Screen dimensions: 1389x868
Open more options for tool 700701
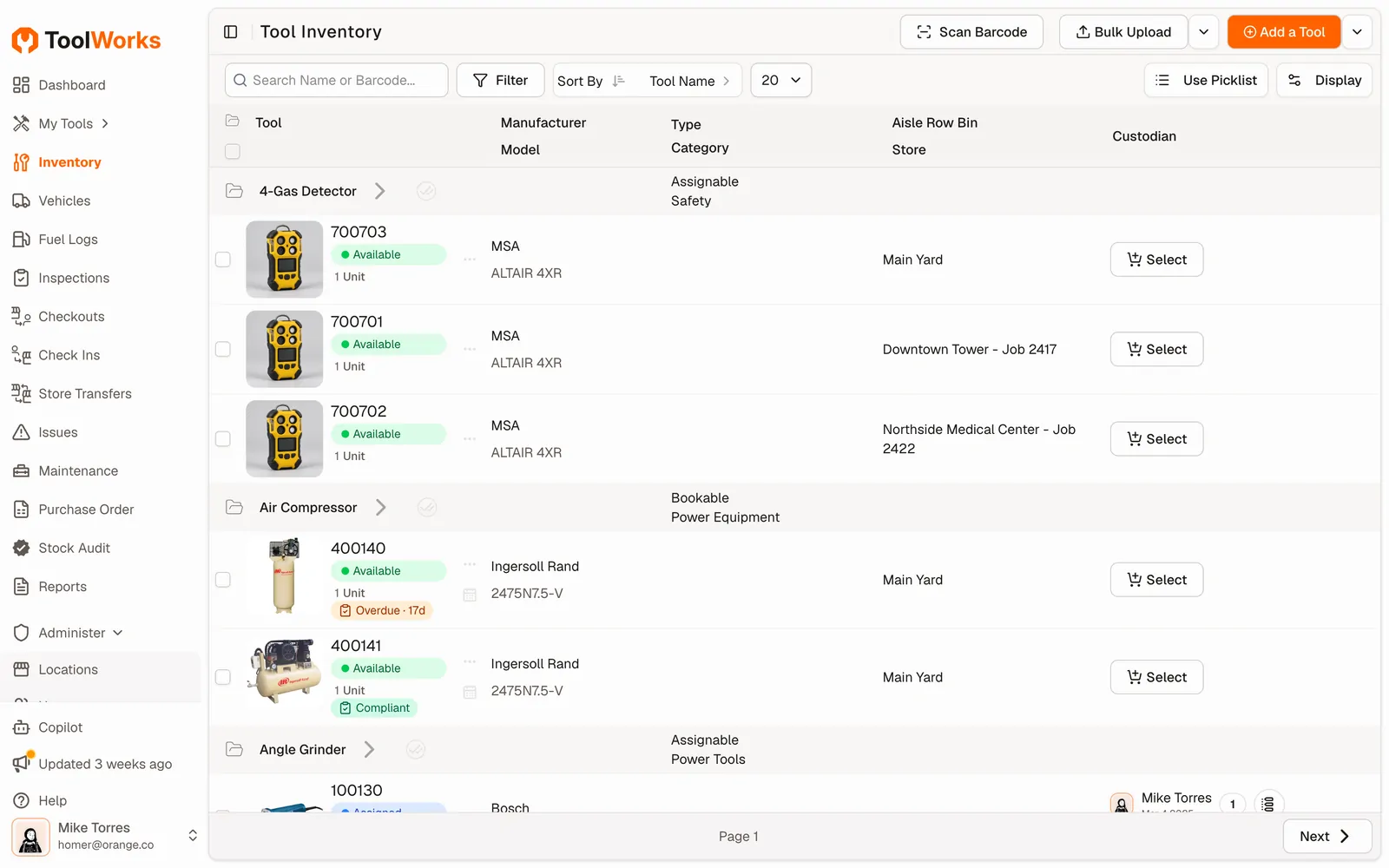click(470, 349)
